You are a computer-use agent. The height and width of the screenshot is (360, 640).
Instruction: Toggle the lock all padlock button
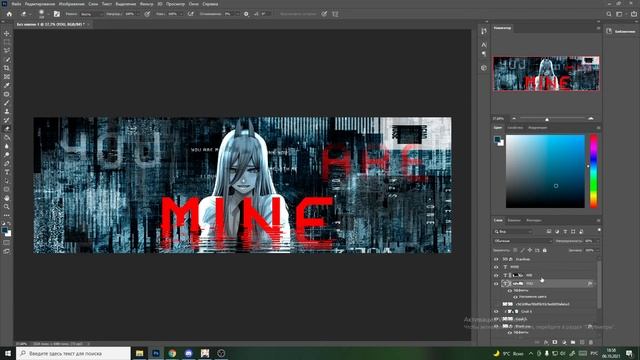tap(544, 250)
